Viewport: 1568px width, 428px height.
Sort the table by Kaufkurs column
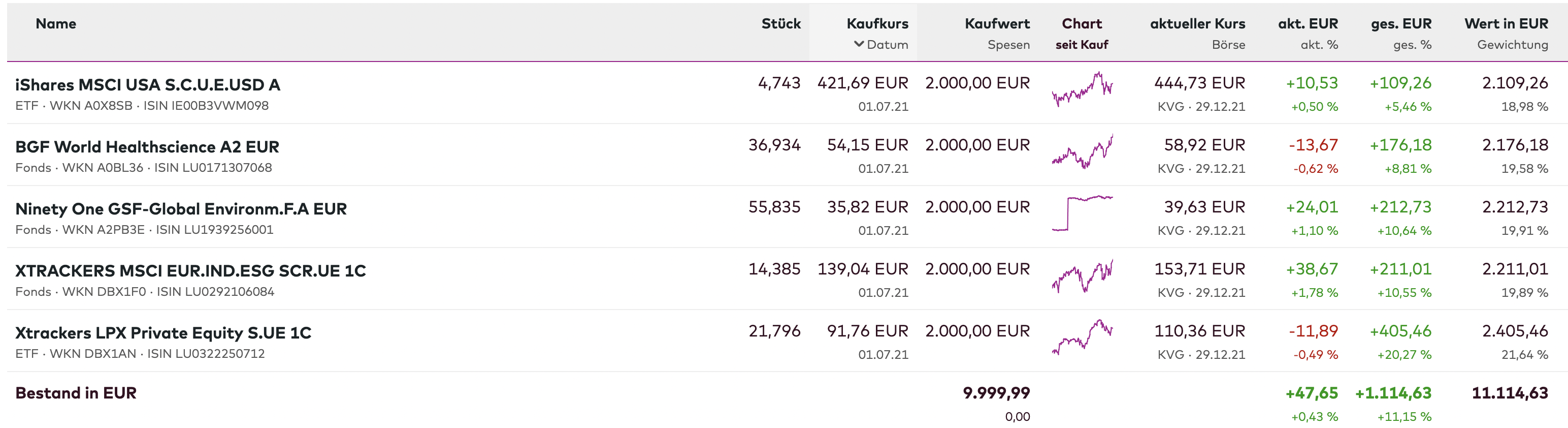point(876,24)
